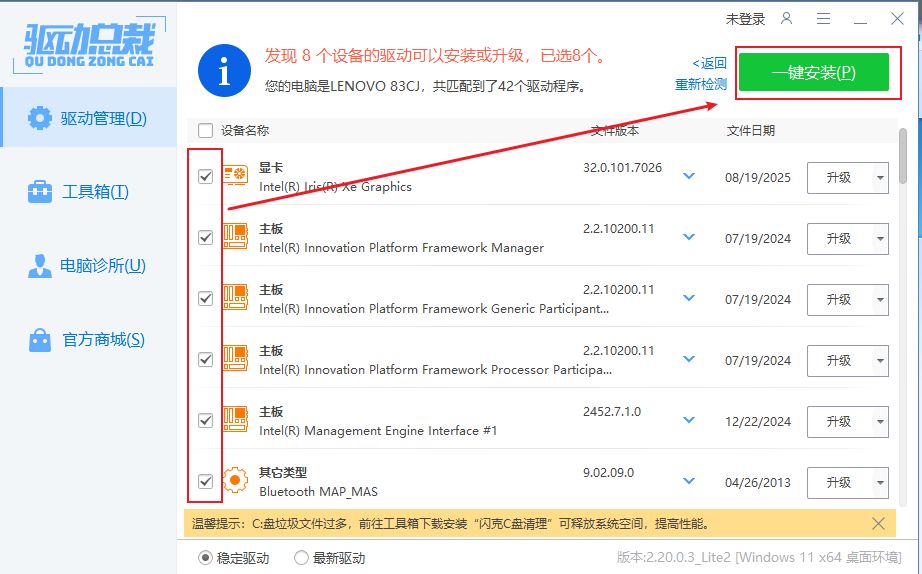This screenshot has width=922, height=574.
Task: Switch to 电脑诊所(U) sidebar tab
Action: (88, 266)
